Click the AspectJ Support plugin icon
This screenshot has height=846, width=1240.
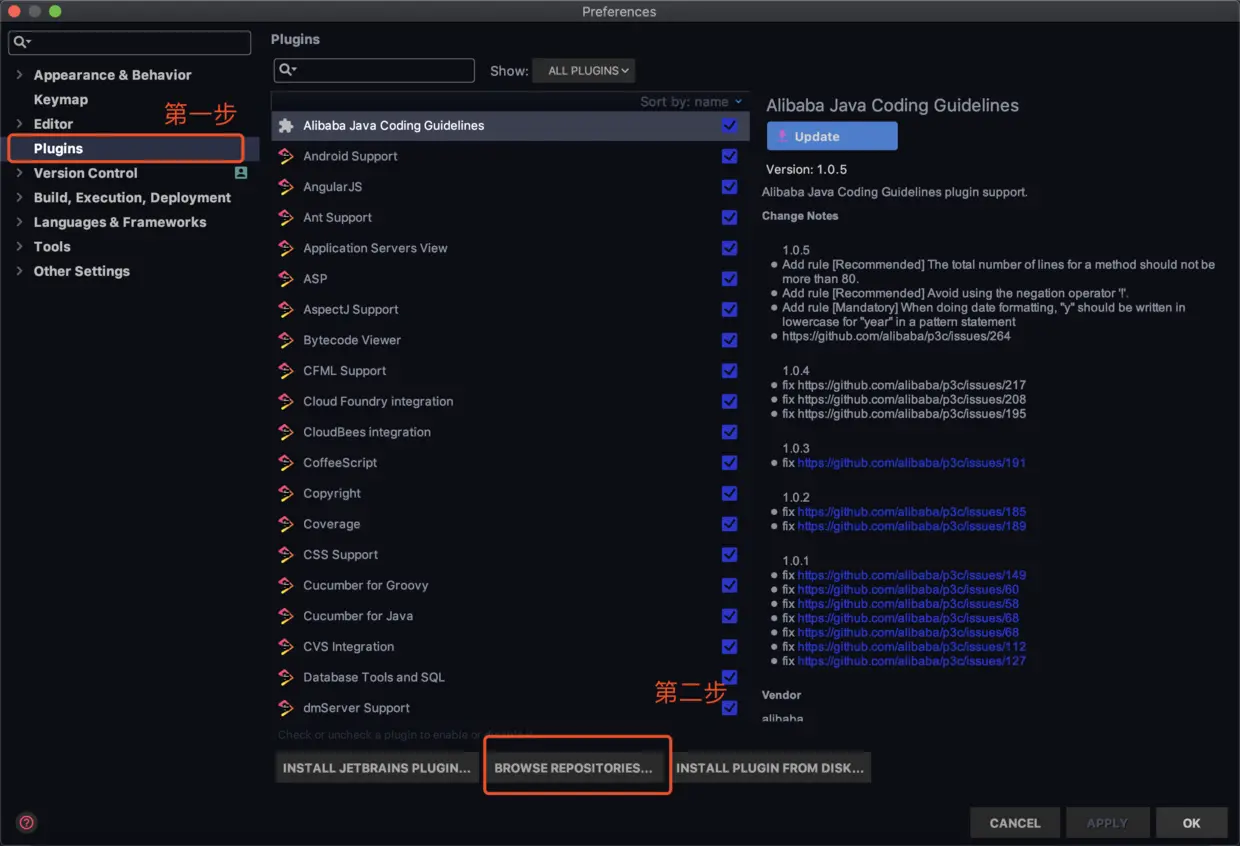point(286,310)
